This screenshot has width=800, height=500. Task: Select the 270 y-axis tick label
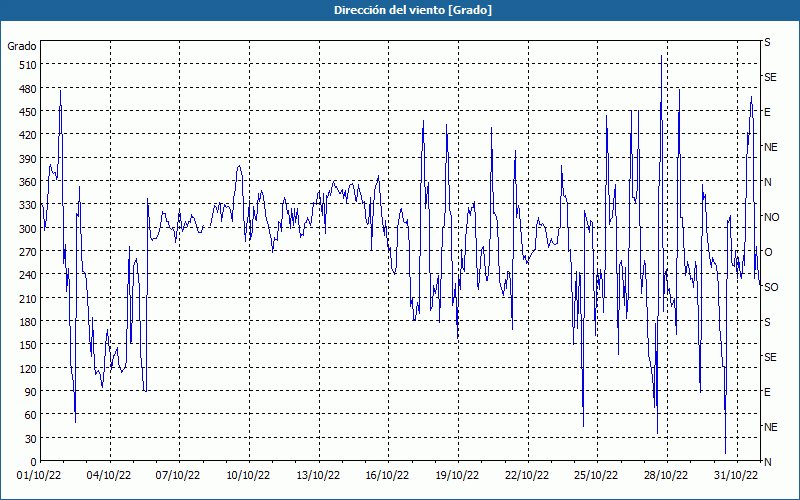(28, 252)
